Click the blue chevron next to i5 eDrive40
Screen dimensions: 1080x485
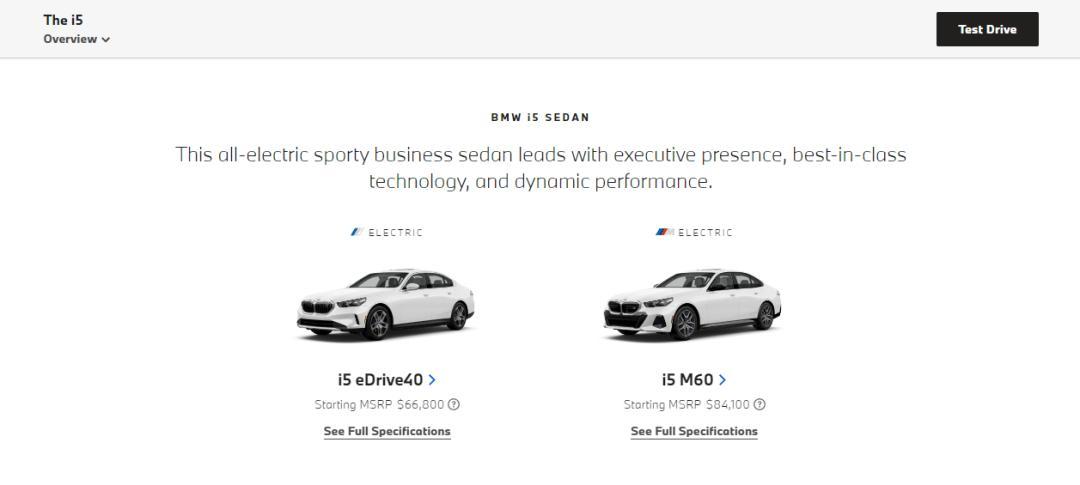[x=432, y=380]
